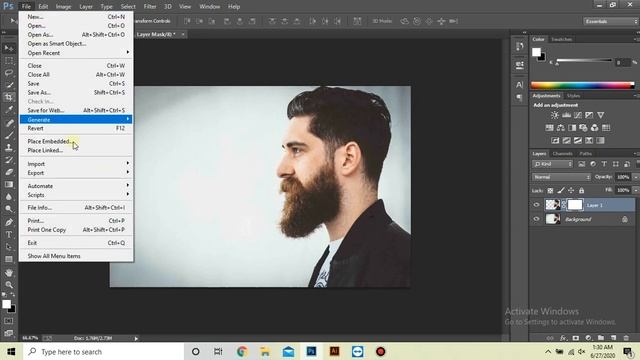Screen dimensions: 640x360
Task: Click the color spectrum ramp
Action: pyautogui.click(x=582, y=85)
